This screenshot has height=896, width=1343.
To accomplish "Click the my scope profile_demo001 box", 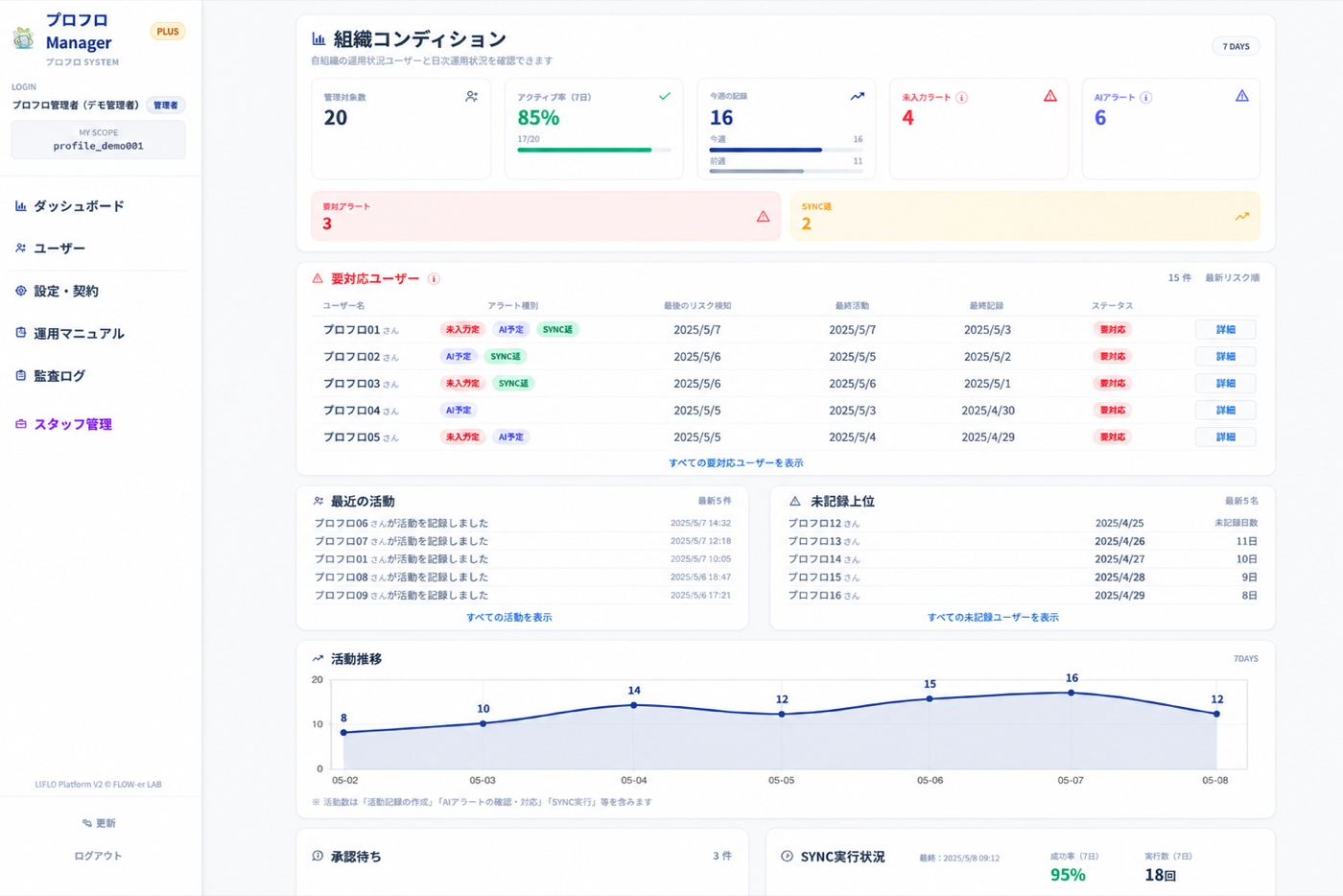I will tap(98, 140).
